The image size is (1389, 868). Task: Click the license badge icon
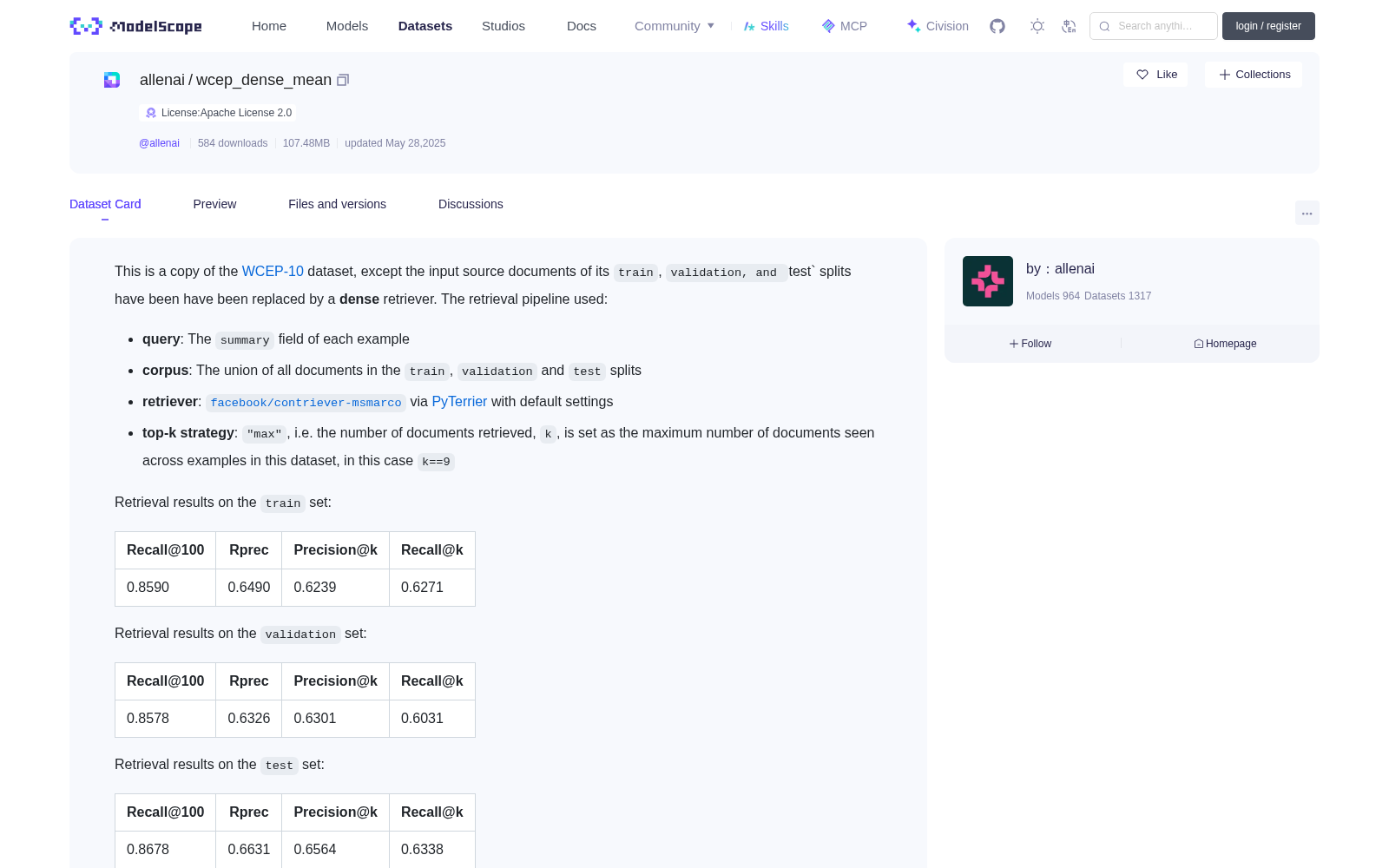[151, 113]
